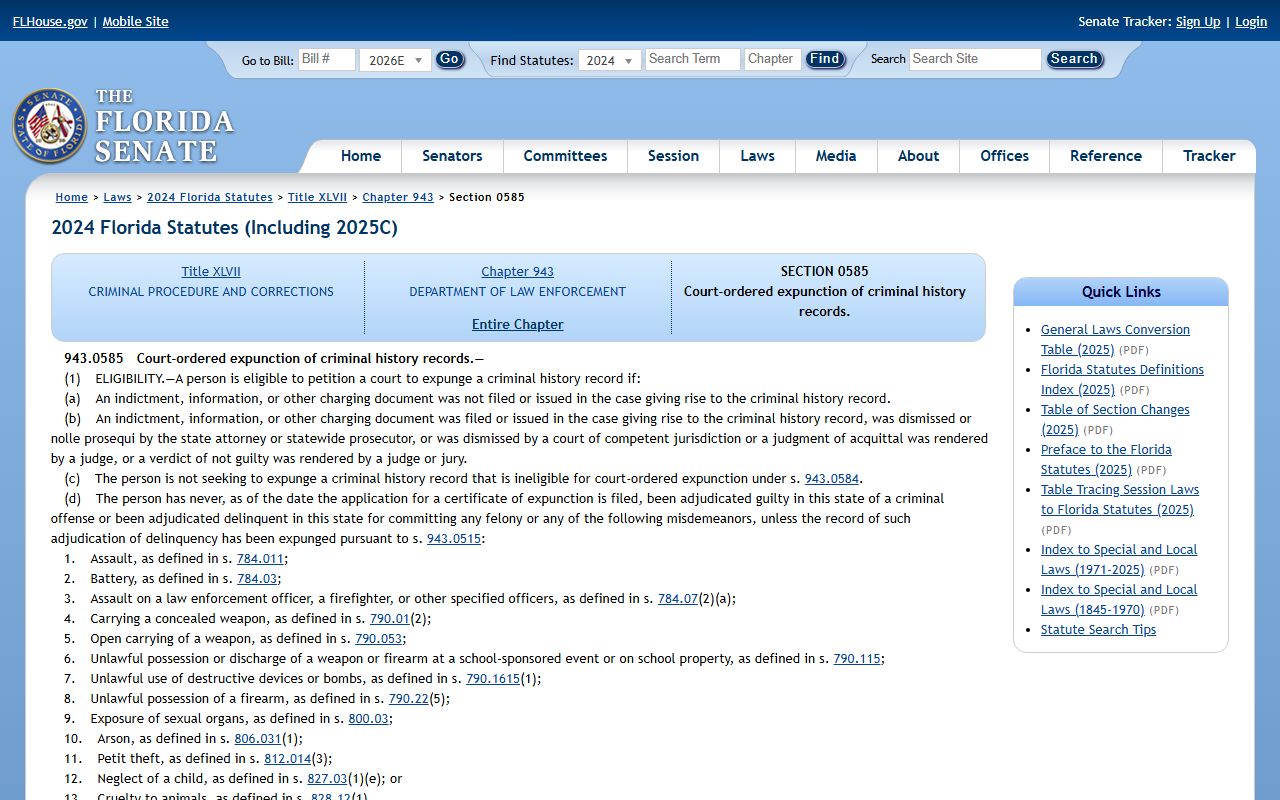Open the Offices navigation tab
The width and height of the screenshot is (1280, 800).
point(1004,156)
